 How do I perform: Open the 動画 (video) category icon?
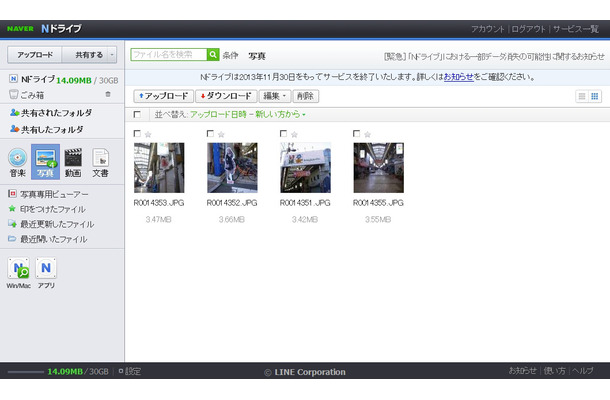[73, 162]
